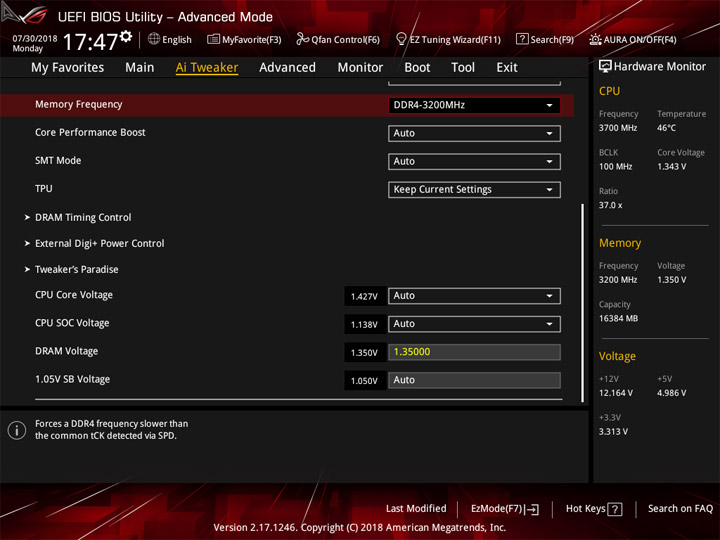Click the 1.05V SB Voltage 1.050V reading
Image resolution: width=720 pixels, height=540 pixels.
tap(364, 381)
